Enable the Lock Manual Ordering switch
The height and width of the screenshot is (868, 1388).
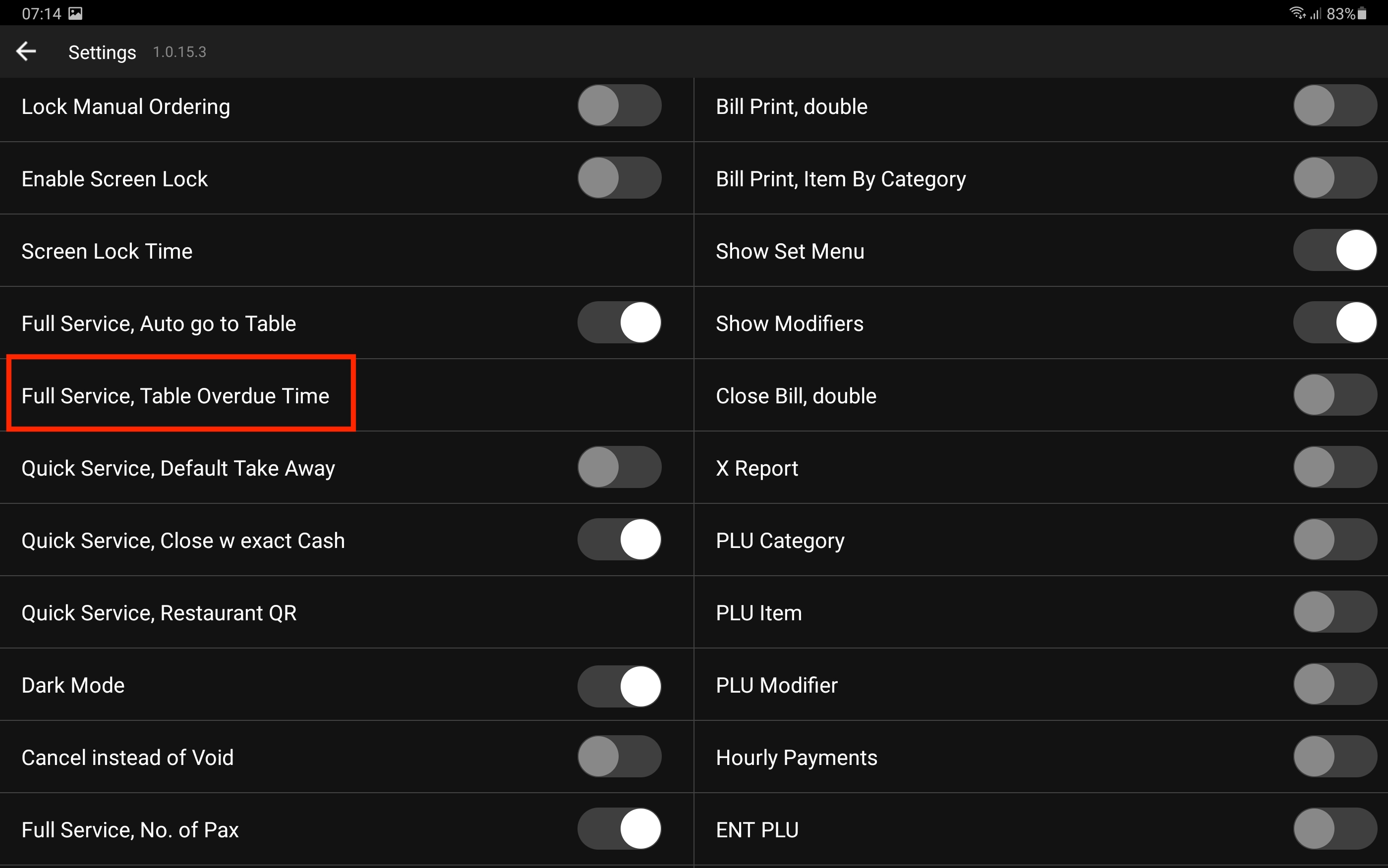click(x=619, y=106)
